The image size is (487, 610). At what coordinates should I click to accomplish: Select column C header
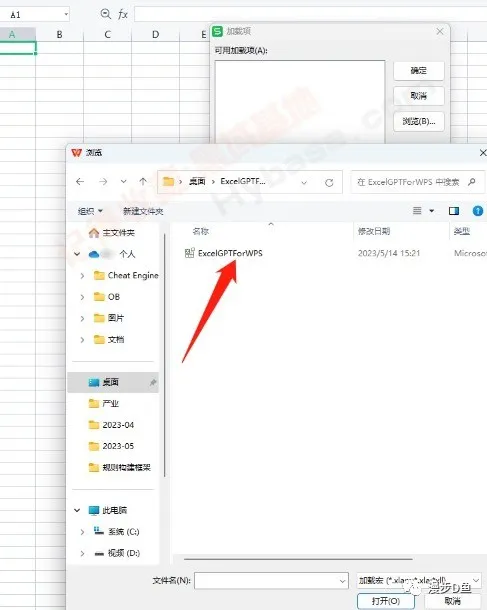(x=107, y=34)
